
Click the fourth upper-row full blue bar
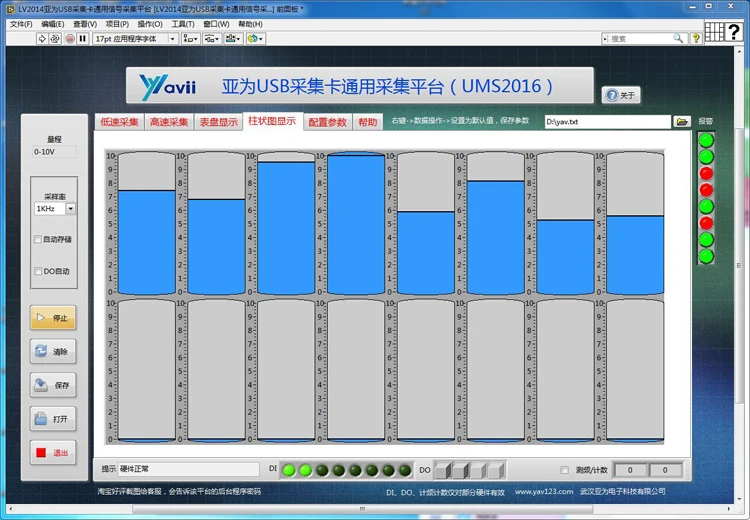tap(356, 224)
